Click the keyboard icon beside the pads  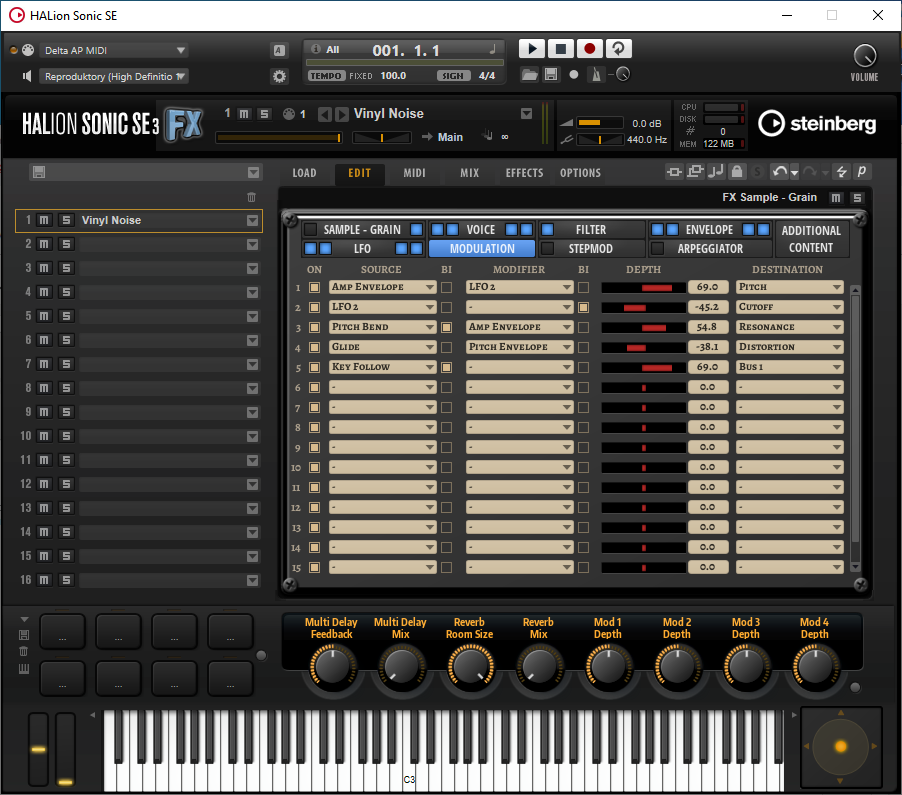click(x=24, y=669)
